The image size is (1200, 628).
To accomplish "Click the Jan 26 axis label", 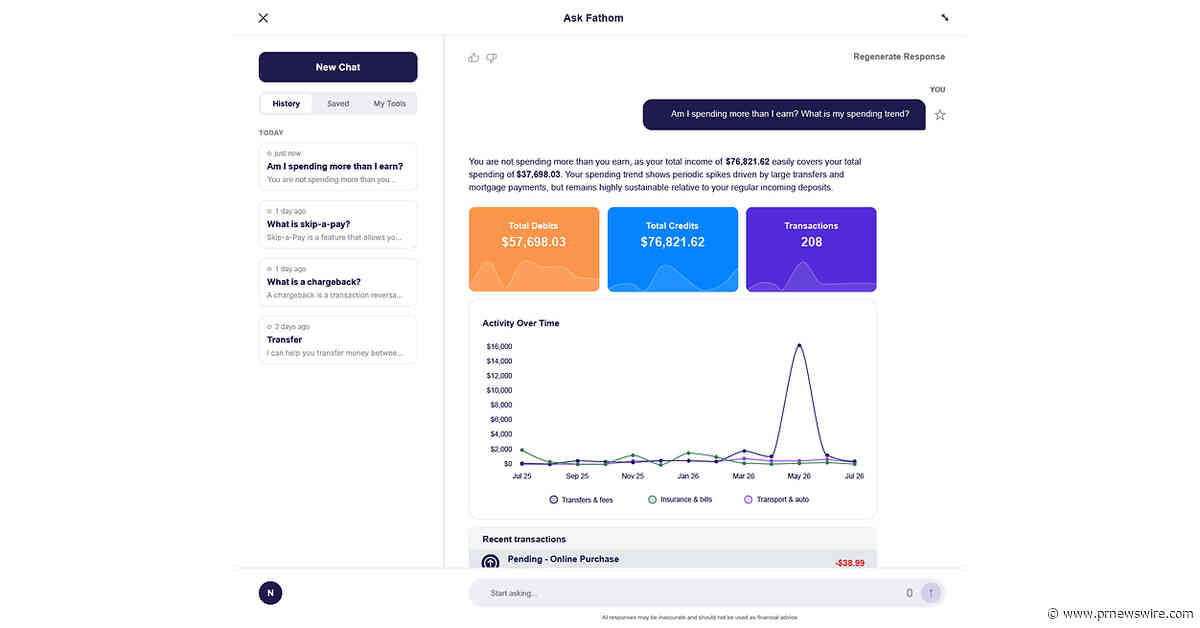I will coord(688,476).
